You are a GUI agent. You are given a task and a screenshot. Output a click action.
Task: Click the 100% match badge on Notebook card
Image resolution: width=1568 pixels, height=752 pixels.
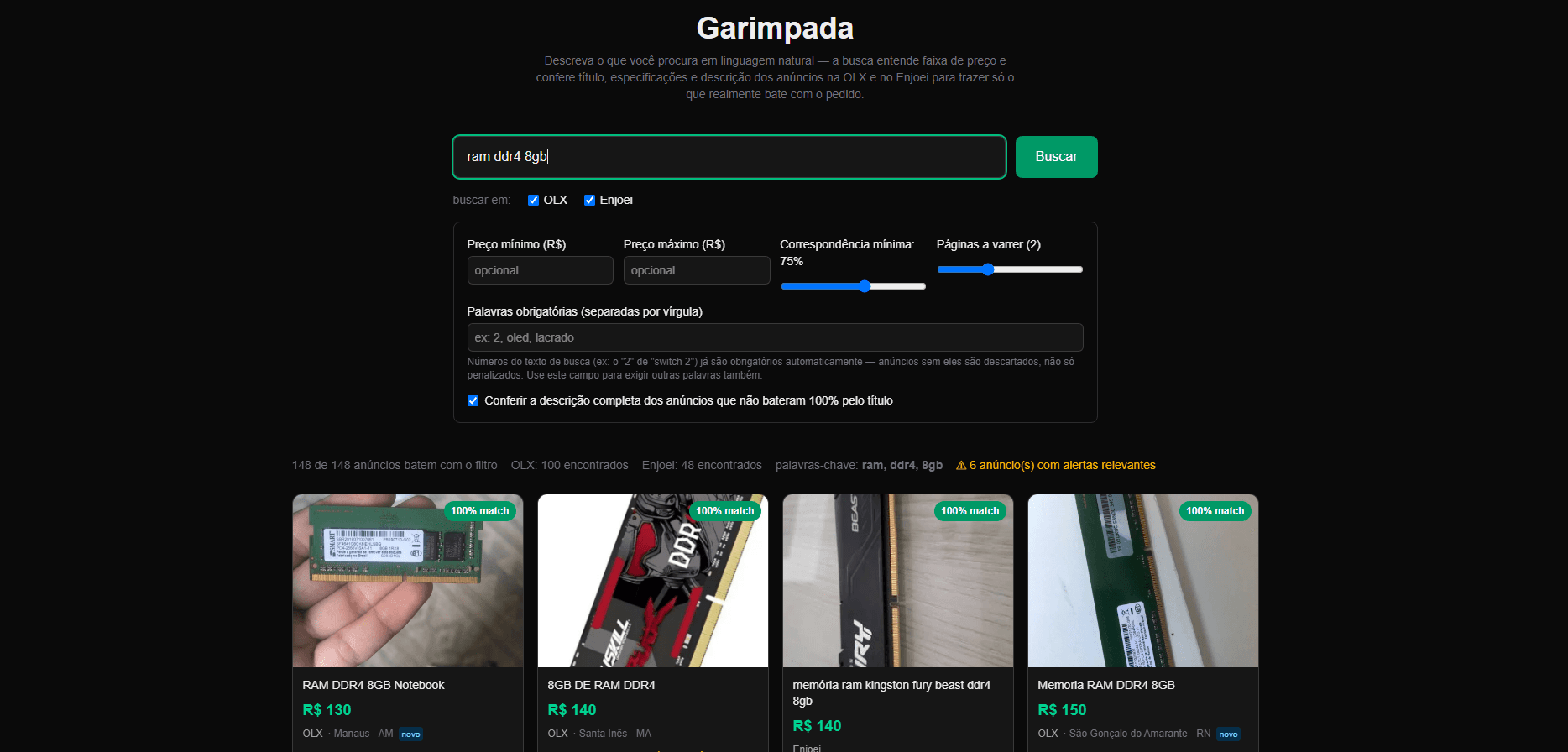pyautogui.click(x=480, y=511)
